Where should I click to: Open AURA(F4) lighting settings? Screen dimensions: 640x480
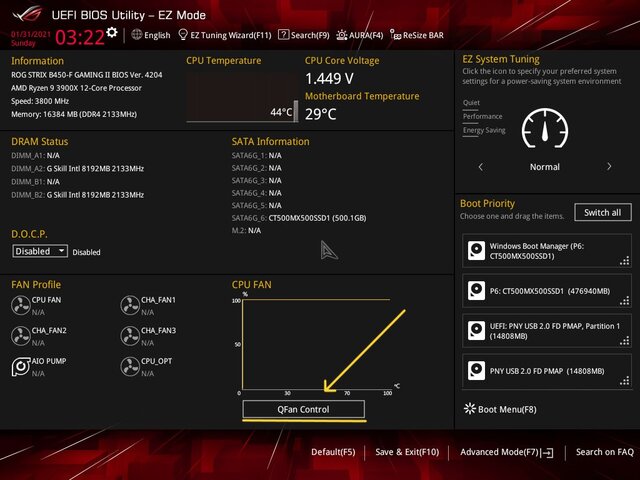coord(360,35)
